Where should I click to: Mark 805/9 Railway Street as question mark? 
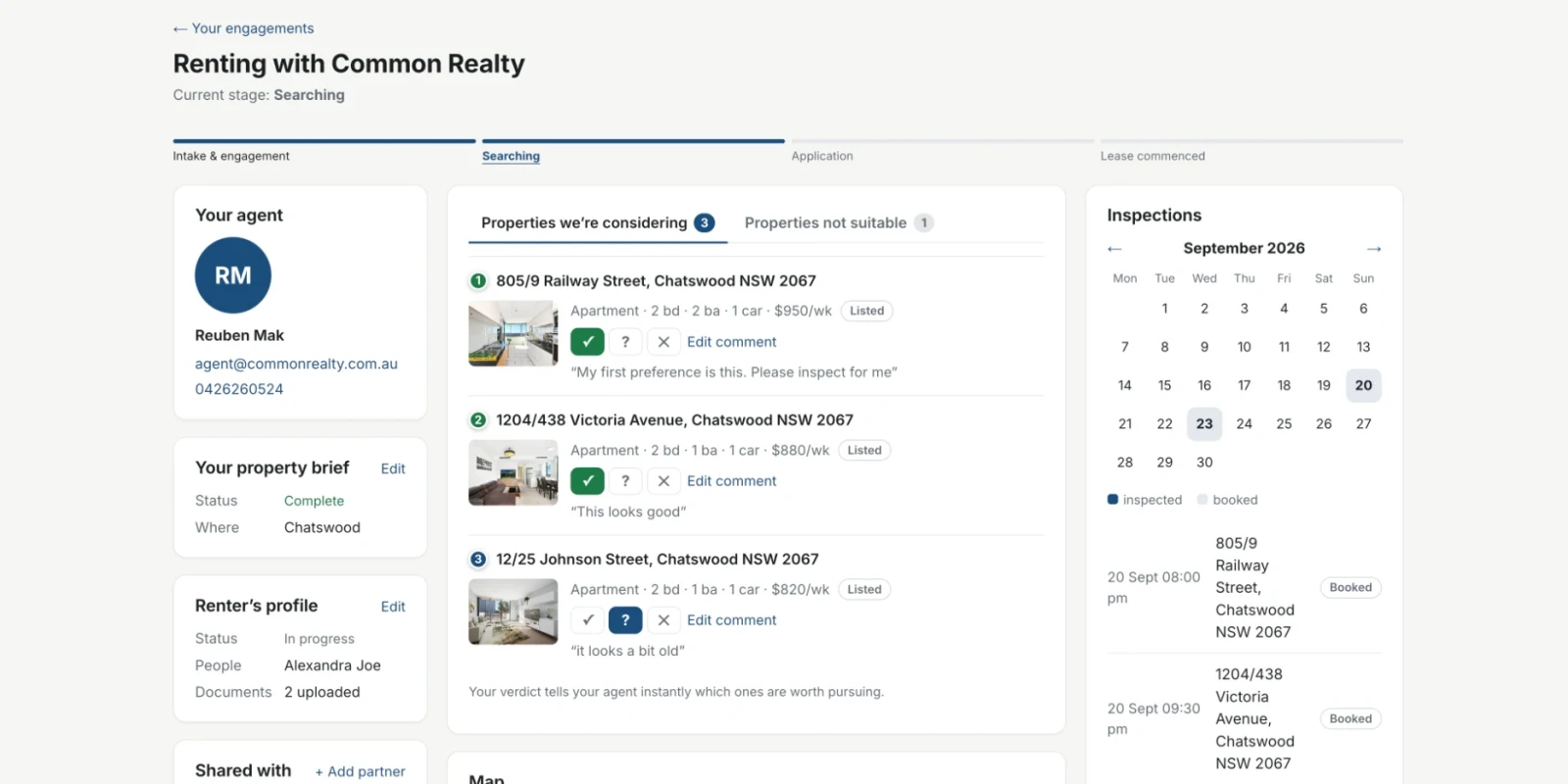[x=625, y=342]
